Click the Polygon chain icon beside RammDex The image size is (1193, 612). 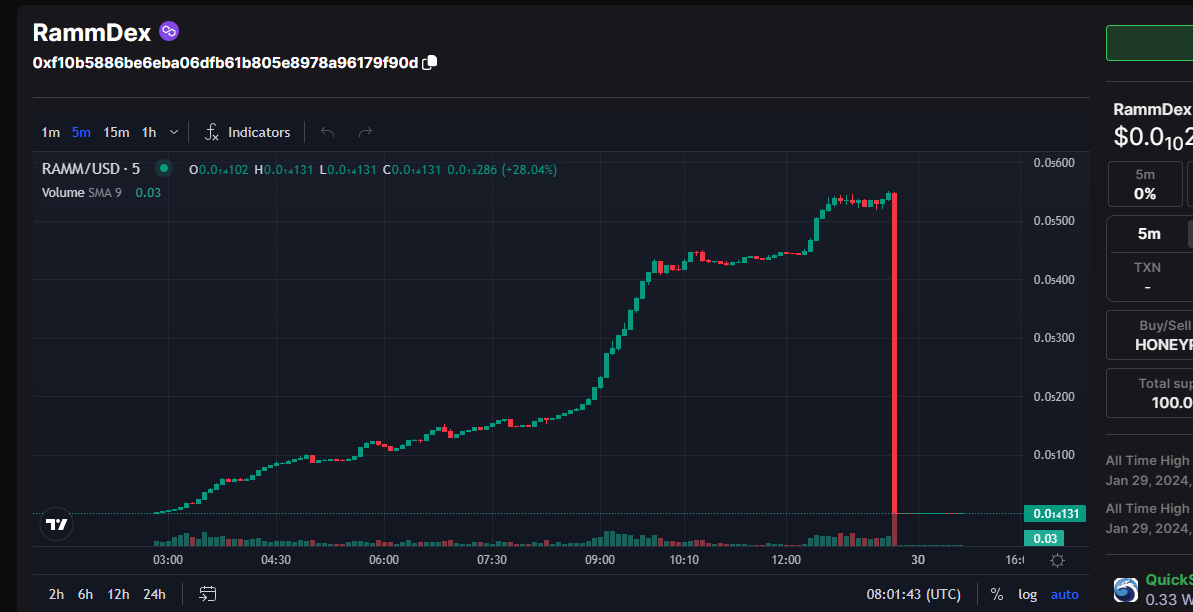169,32
